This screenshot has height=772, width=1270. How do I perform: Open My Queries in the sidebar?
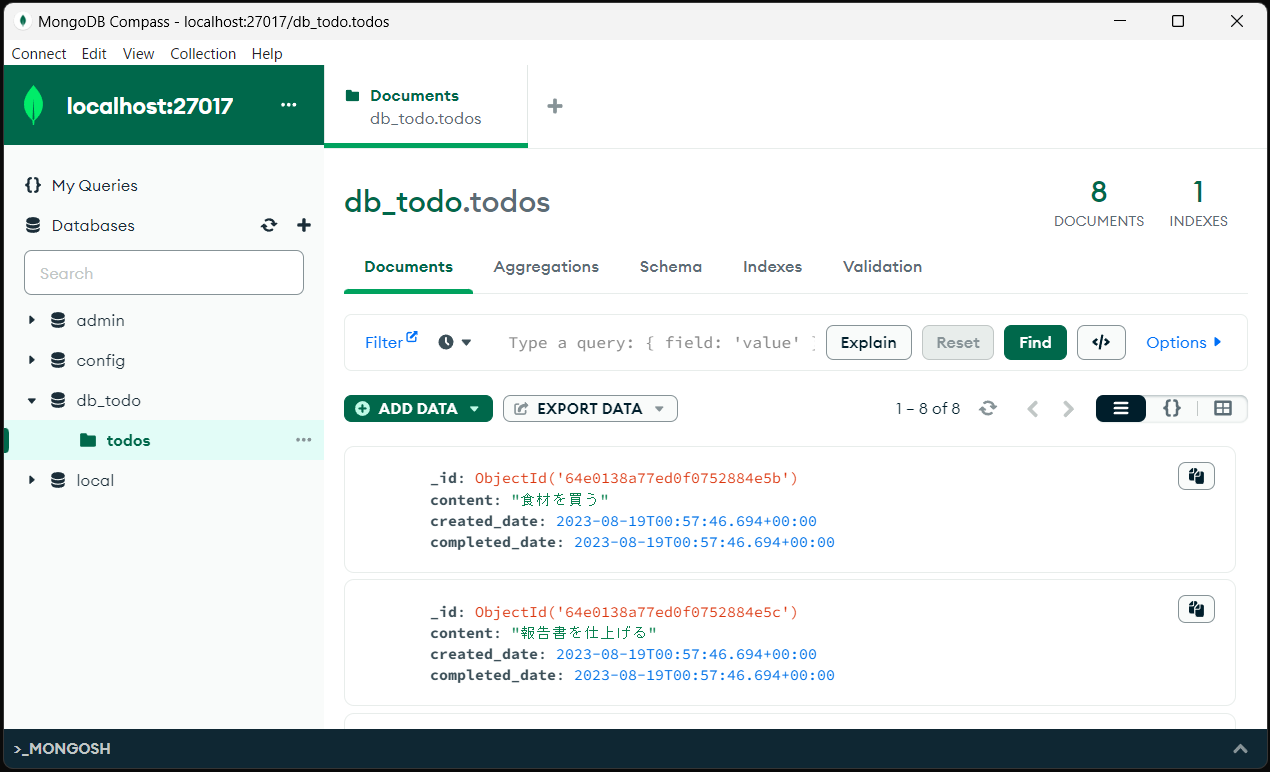click(94, 185)
